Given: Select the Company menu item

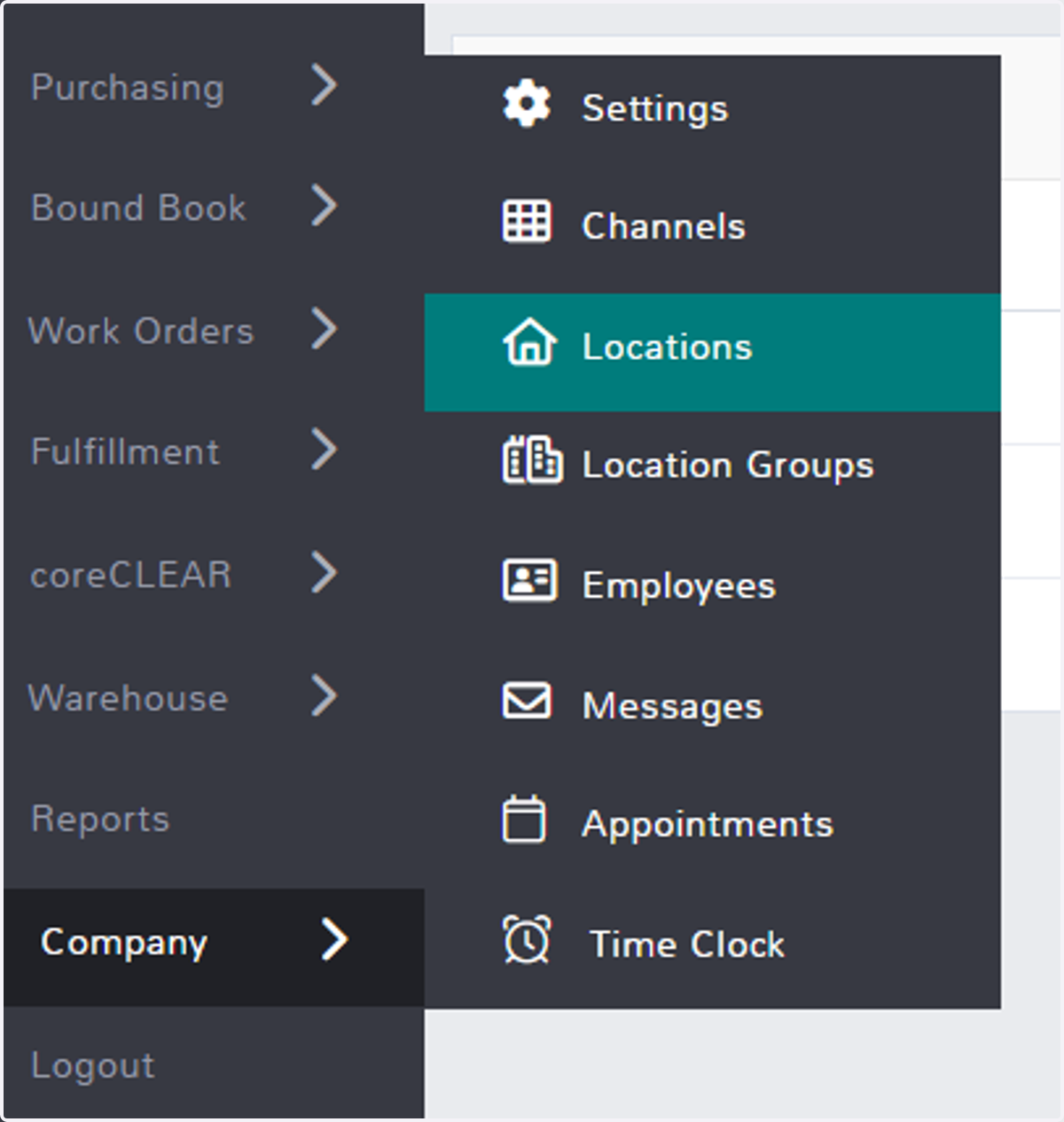Looking at the screenshot, I should [214, 947].
